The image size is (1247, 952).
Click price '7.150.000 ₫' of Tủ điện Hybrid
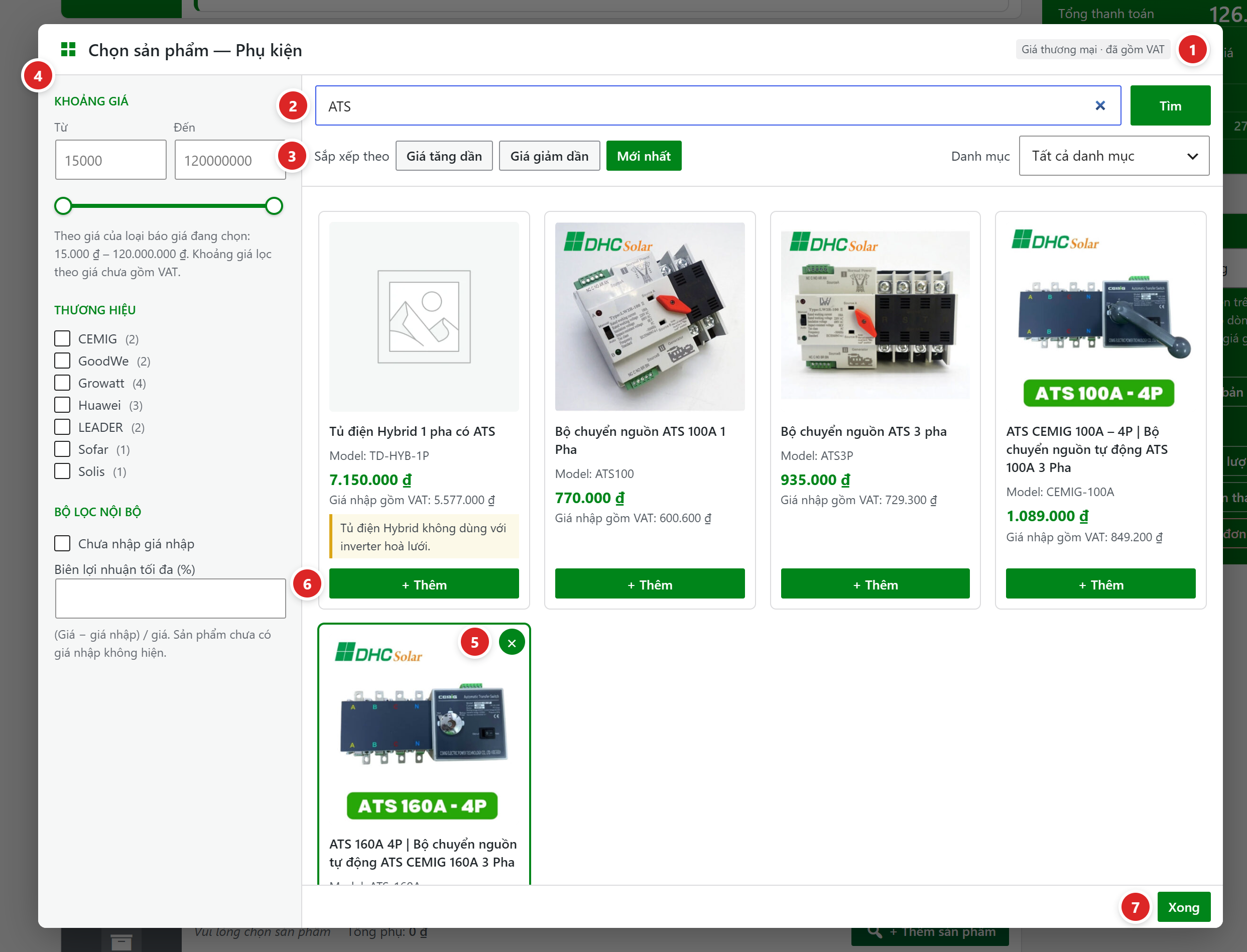point(370,480)
